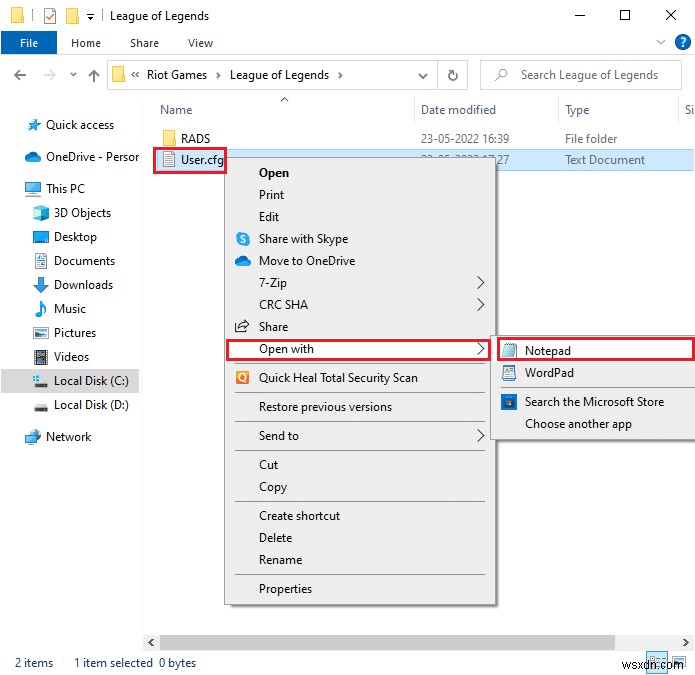Viewport: 695px width, 675px height.
Task: Open the View ribbon tab
Action: pos(200,43)
